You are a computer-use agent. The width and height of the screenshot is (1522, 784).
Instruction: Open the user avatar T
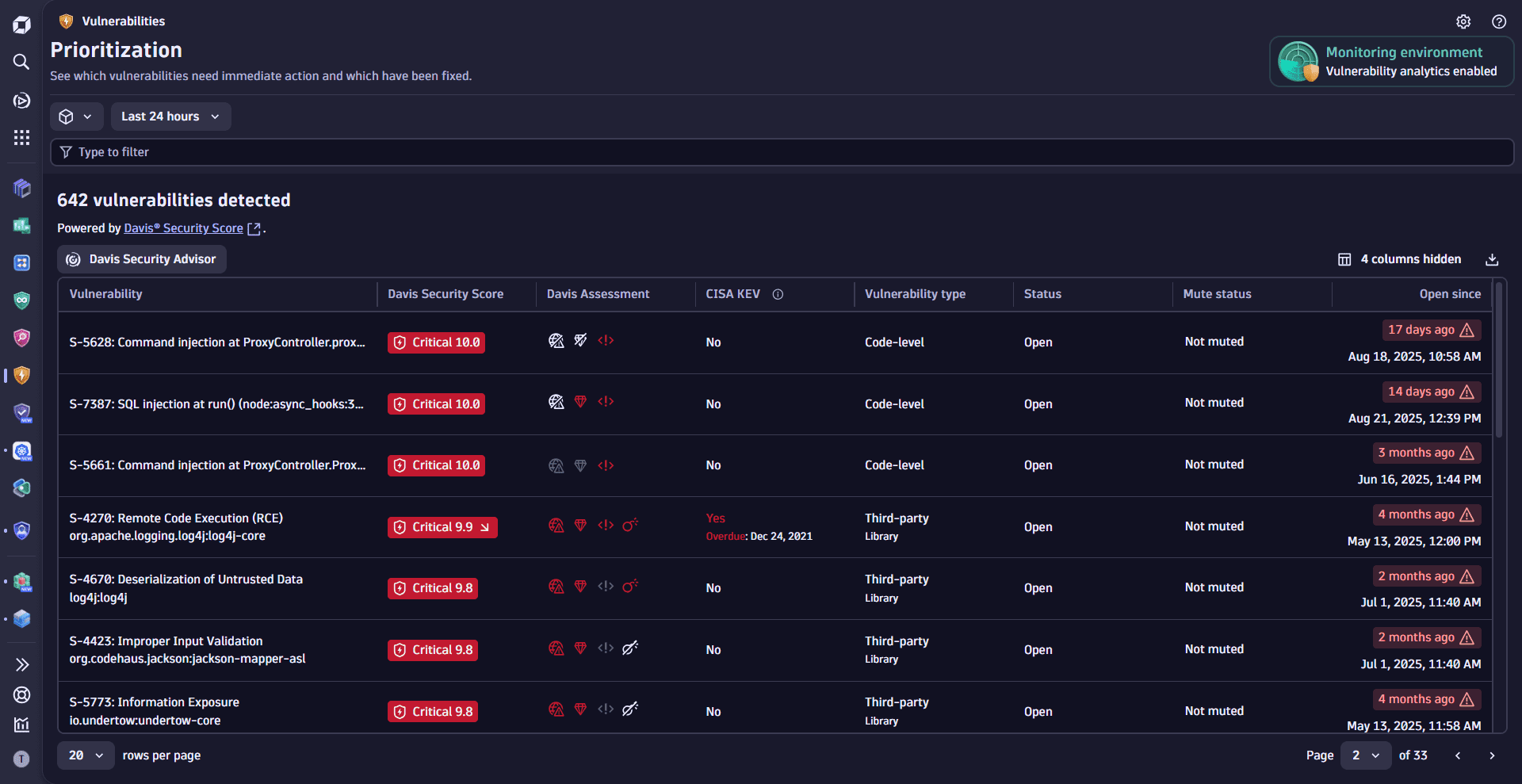click(x=21, y=759)
